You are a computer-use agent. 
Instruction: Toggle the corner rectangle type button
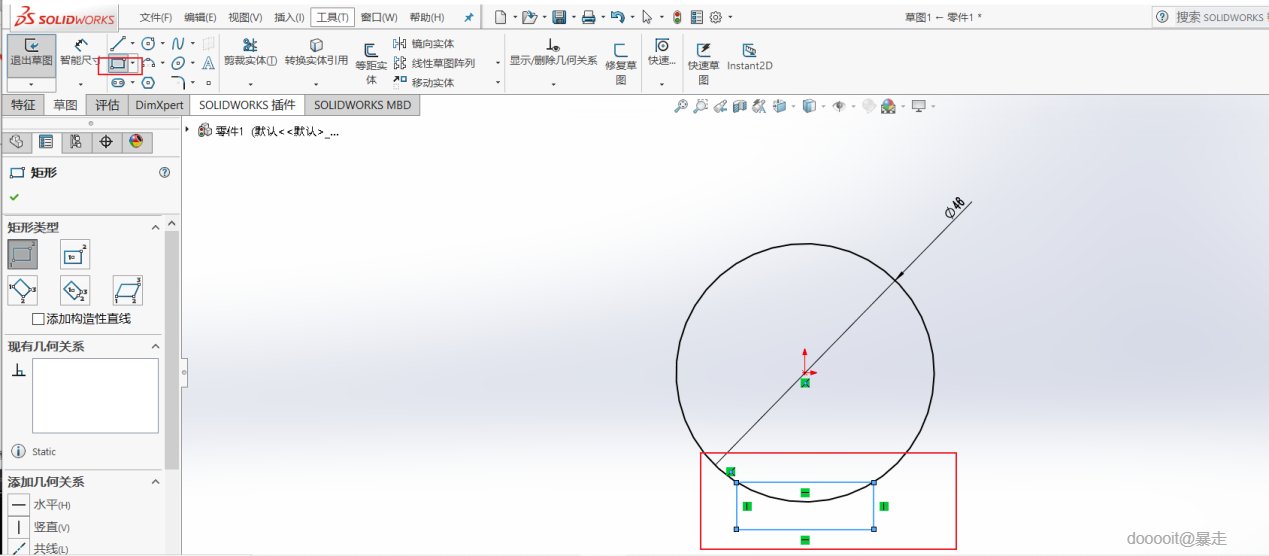[x=22, y=254]
